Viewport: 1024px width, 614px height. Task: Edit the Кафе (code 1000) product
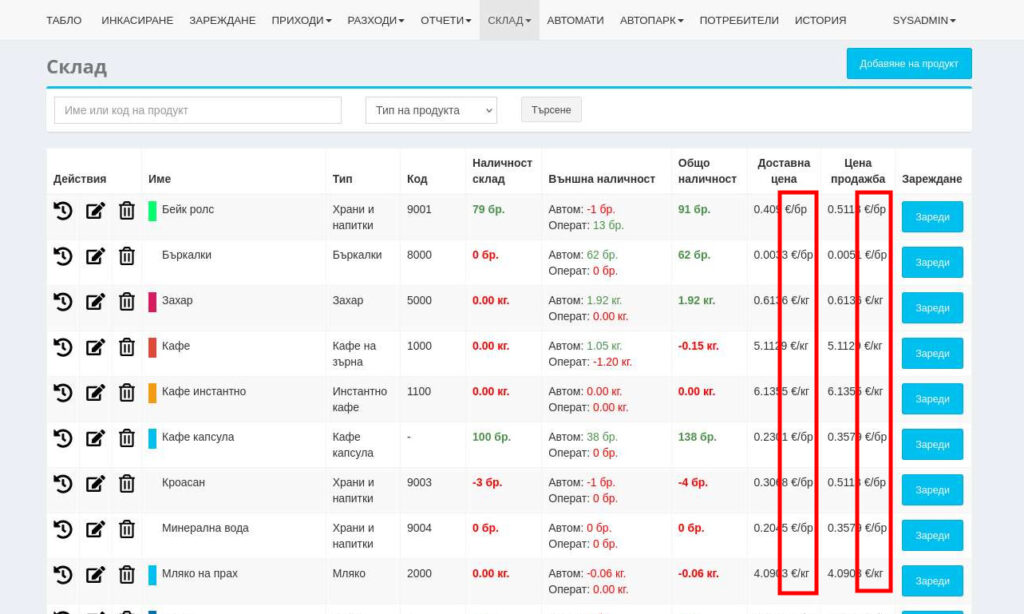click(x=95, y=347)
